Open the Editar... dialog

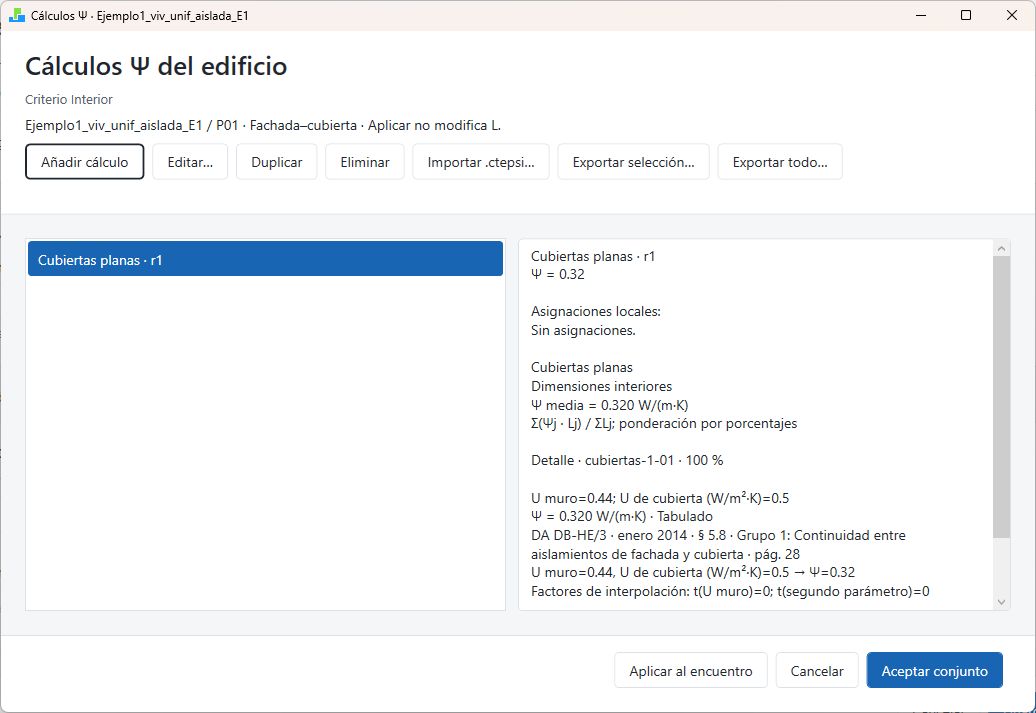[190, 162]
